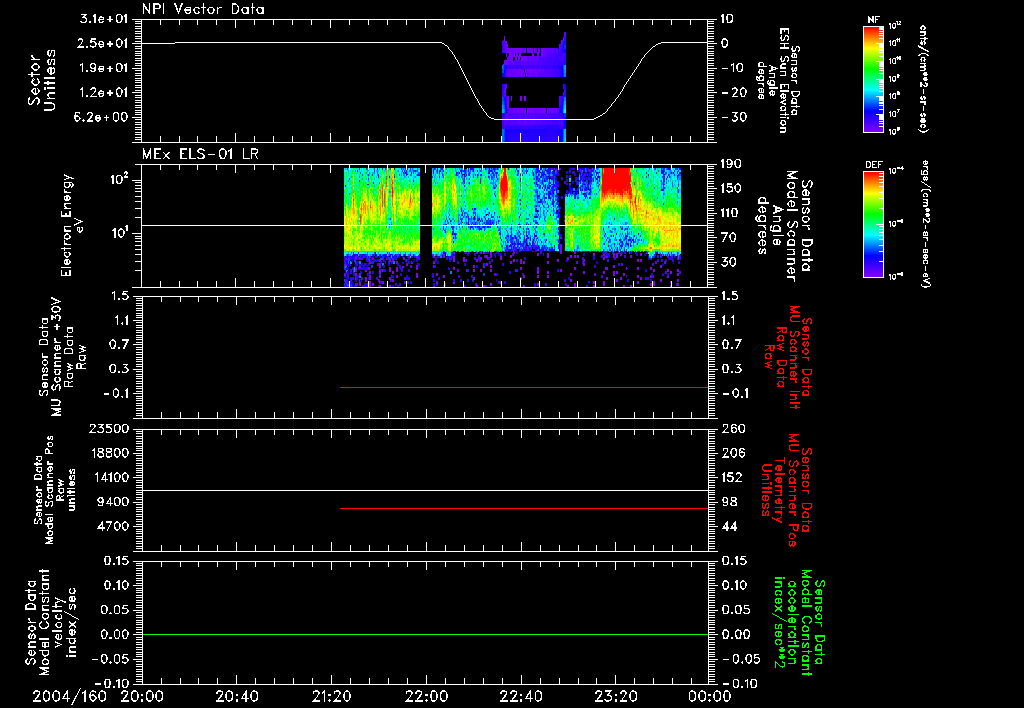1024x708 pixels.
Task: Click the "206" telemetry tick label
Action: click(x=732, y=453)
